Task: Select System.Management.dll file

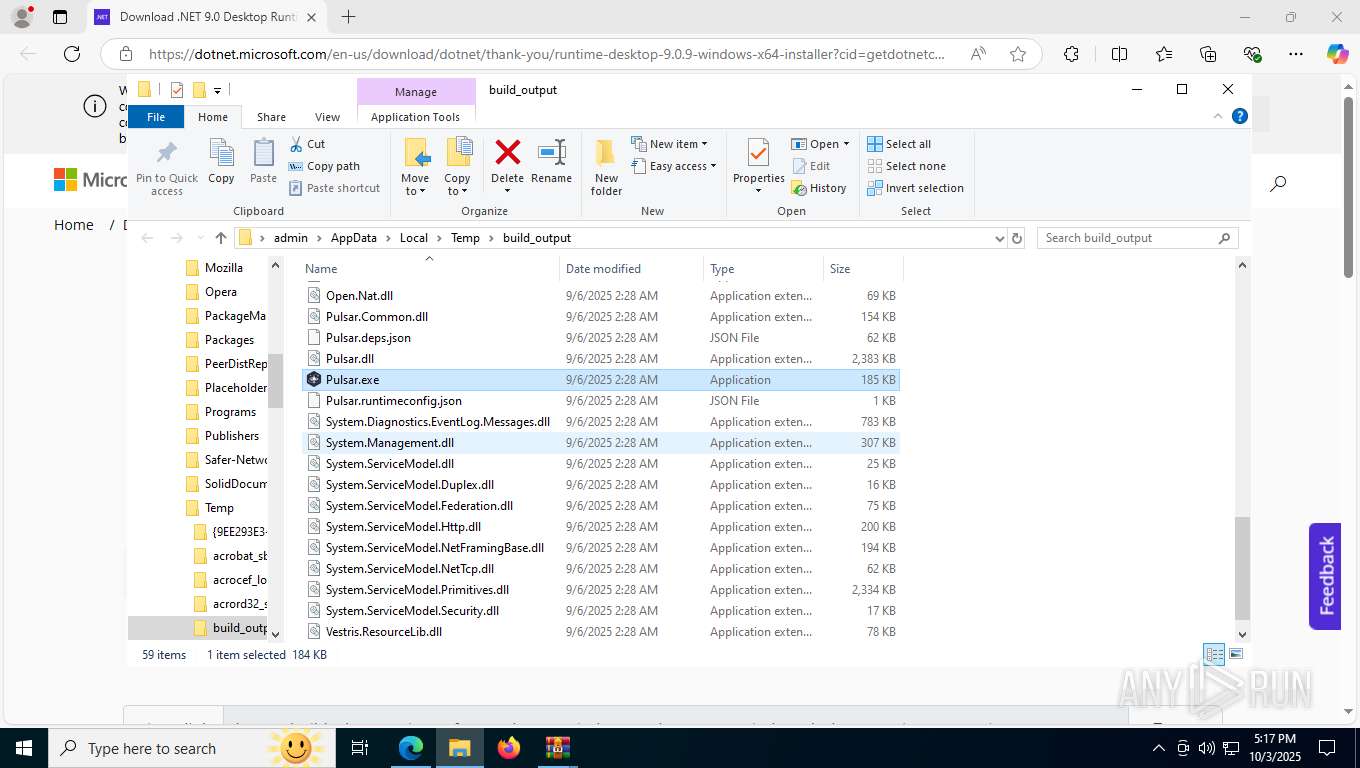Action: pos(600,442)
